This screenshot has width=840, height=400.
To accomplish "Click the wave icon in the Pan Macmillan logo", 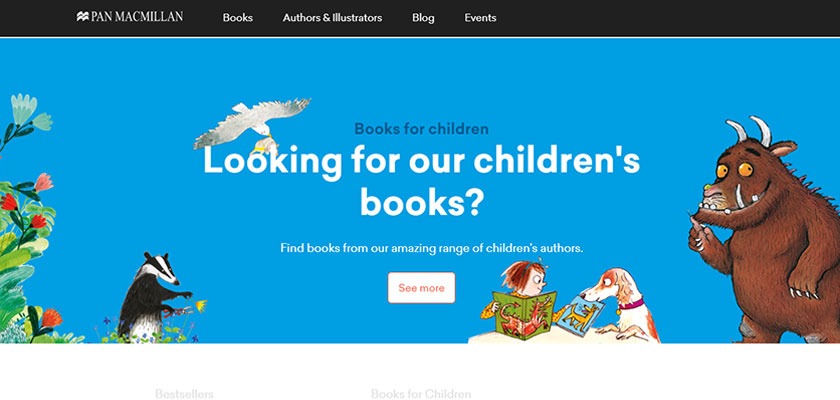I will pyautogui.click(x=82, y=17).
